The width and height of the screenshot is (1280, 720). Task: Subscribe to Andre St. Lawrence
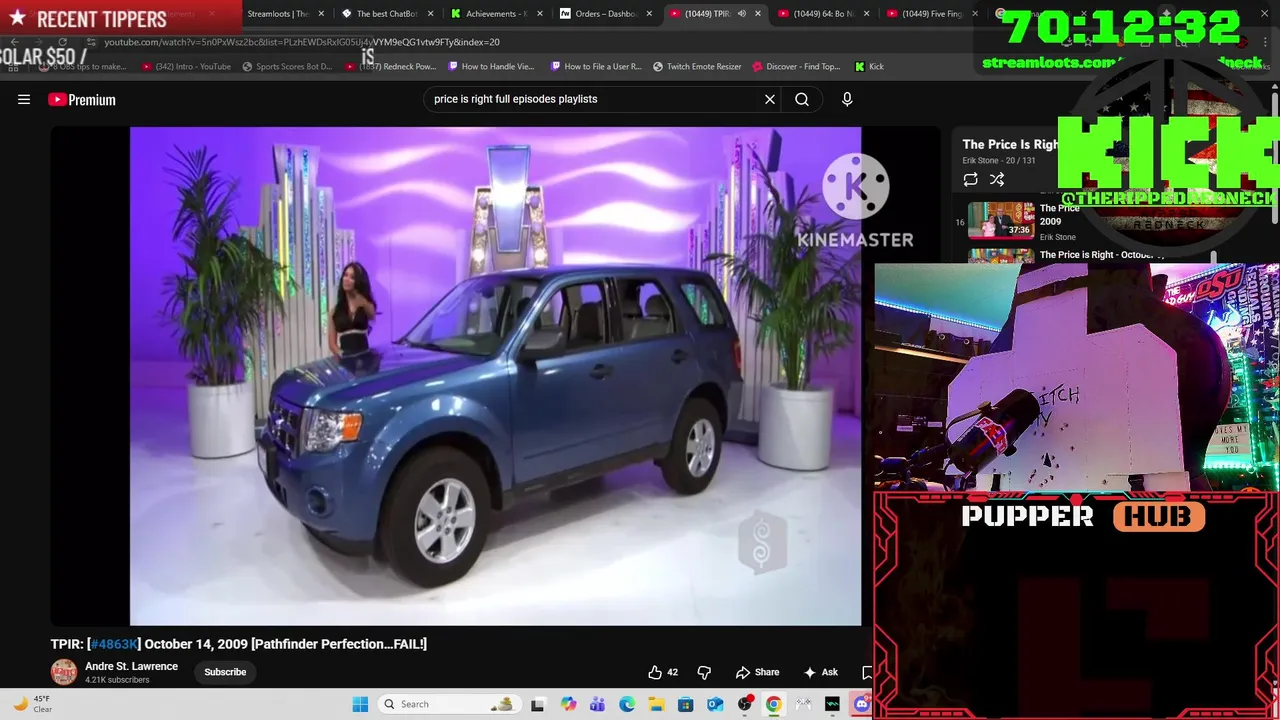[225, 672]
